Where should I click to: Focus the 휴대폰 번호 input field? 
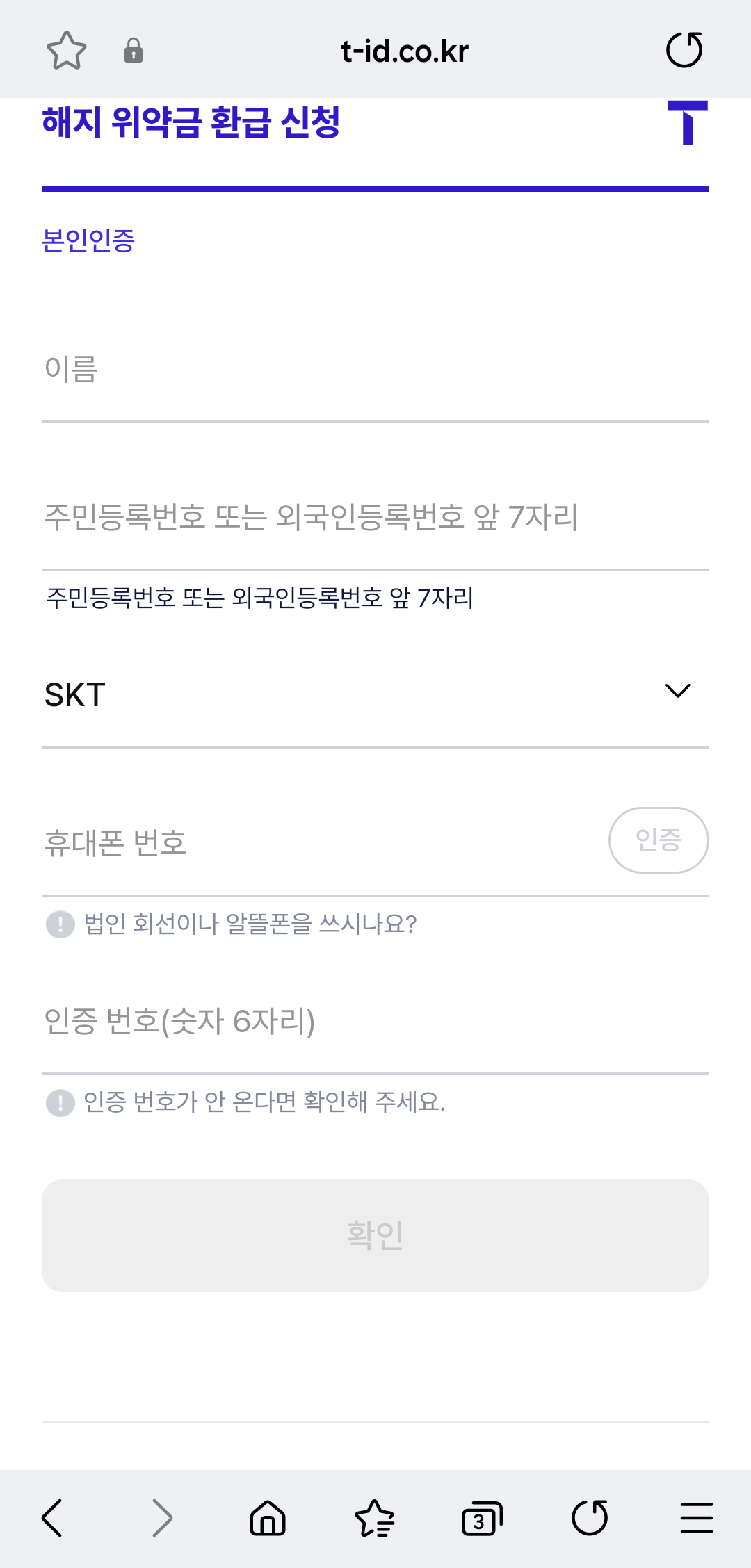(320, 843)
